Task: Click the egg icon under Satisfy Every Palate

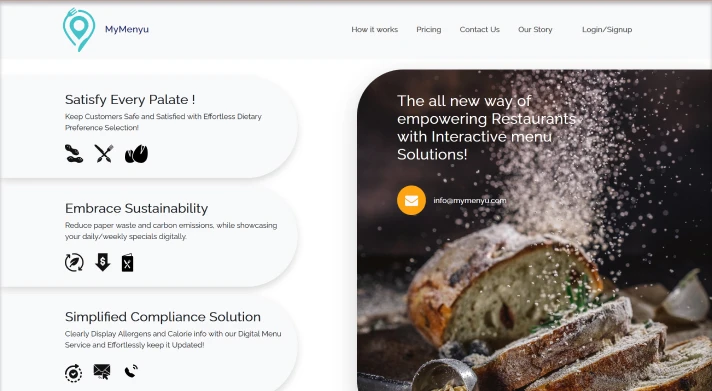Action: pyautogui.click(x=136, y=154)
